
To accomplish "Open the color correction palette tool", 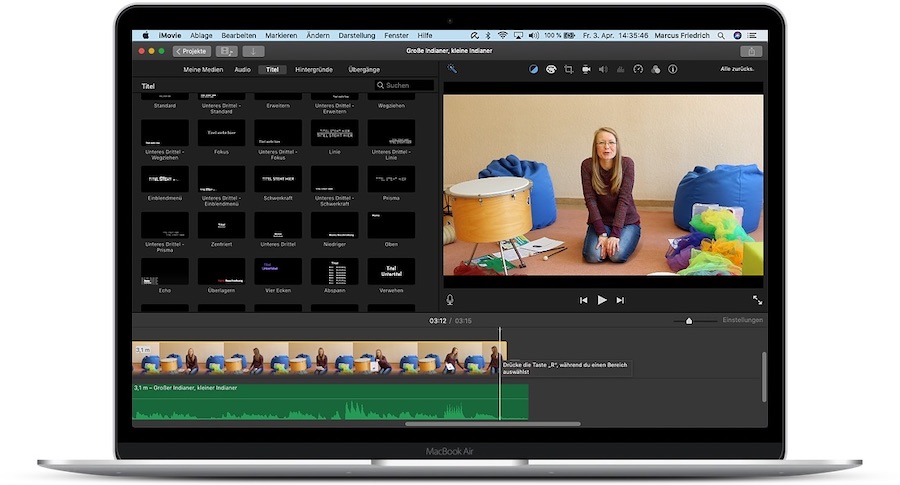I will [x=551, y=69].
